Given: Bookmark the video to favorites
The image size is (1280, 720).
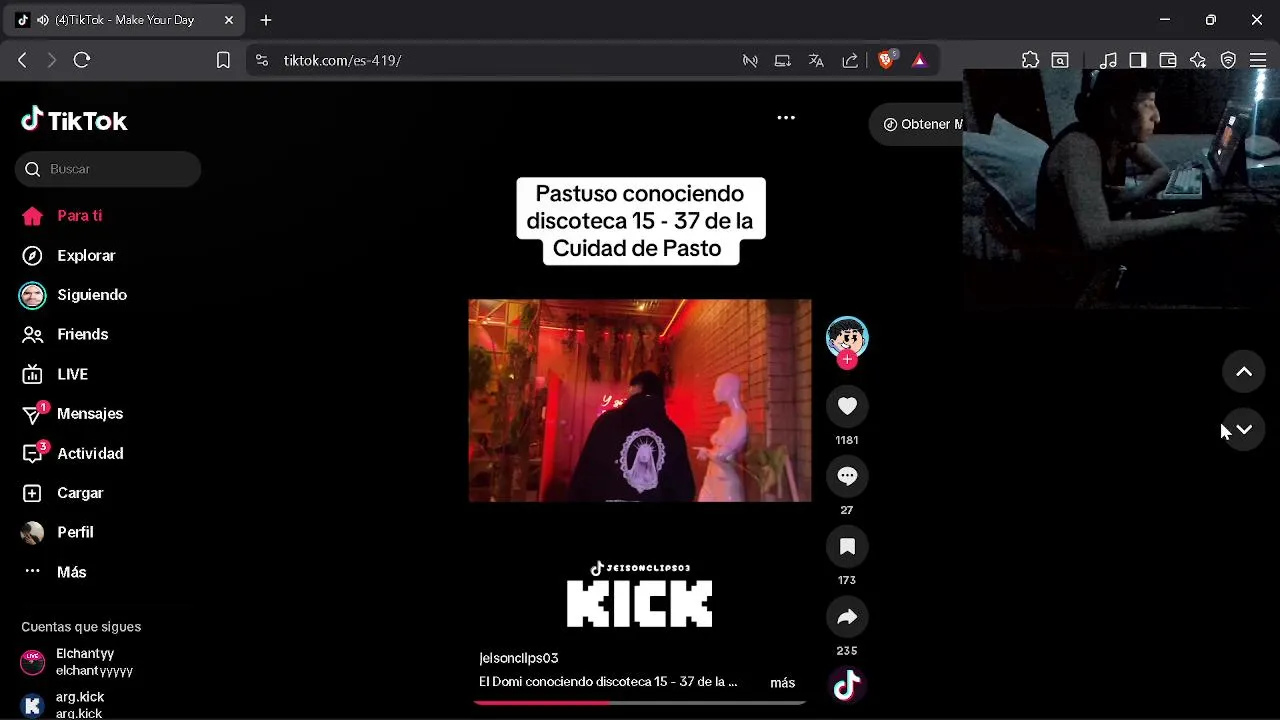Looking at the screenshot, I should [847, 546].
